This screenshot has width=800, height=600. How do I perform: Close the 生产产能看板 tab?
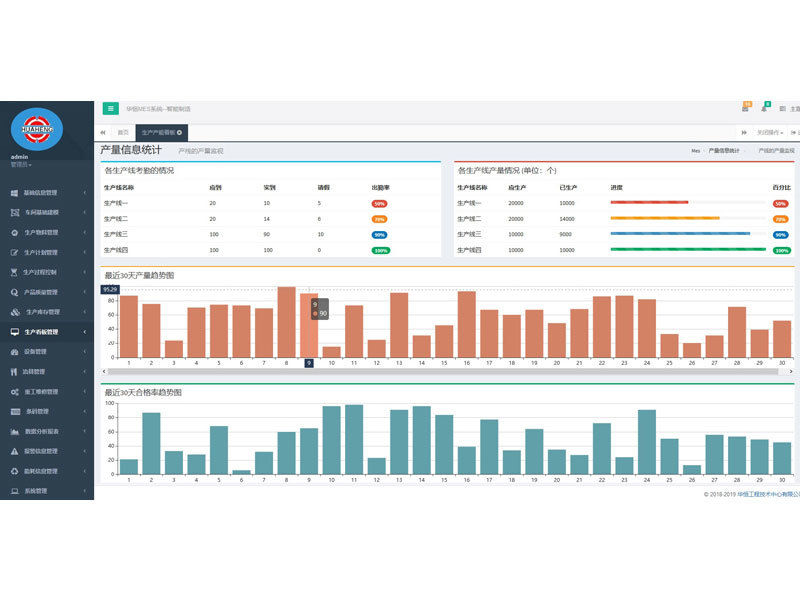click(x=179, y=132)
